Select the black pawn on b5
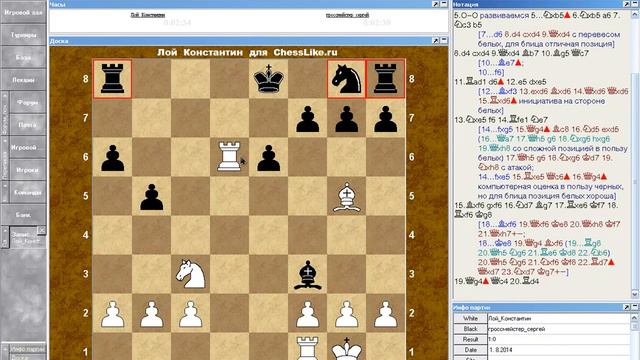This screenshot has height=360, width=640. point(151,196)
